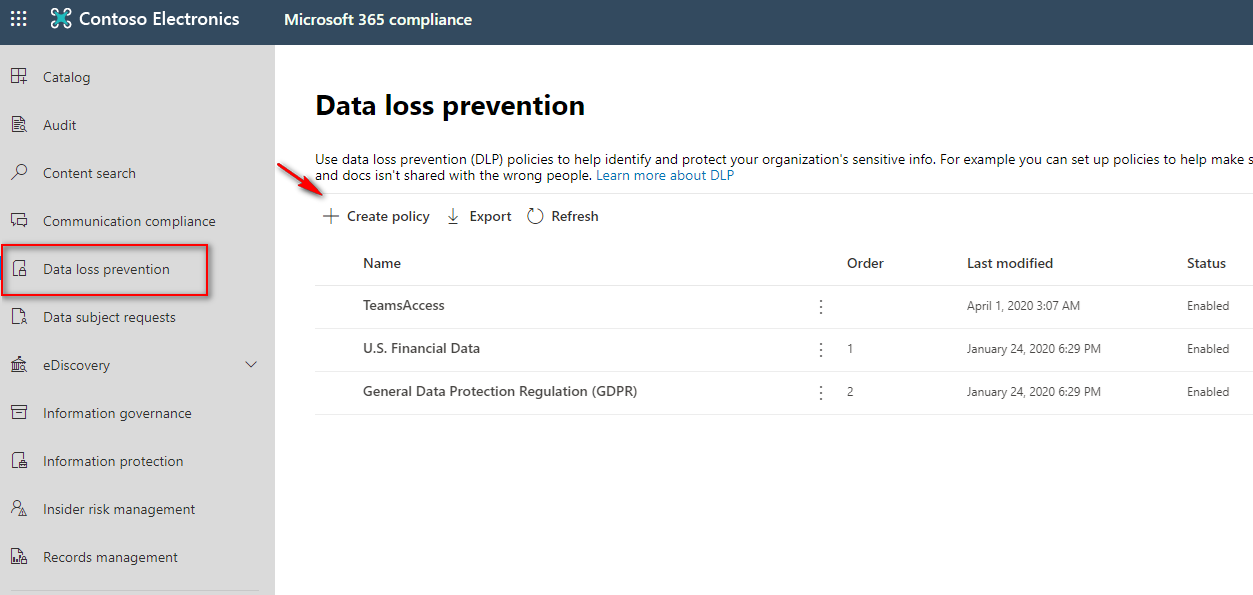This screenshot has width=1253, height=595.
Task: Click the Data loss prevention icon
Action: tap(19, 269)
